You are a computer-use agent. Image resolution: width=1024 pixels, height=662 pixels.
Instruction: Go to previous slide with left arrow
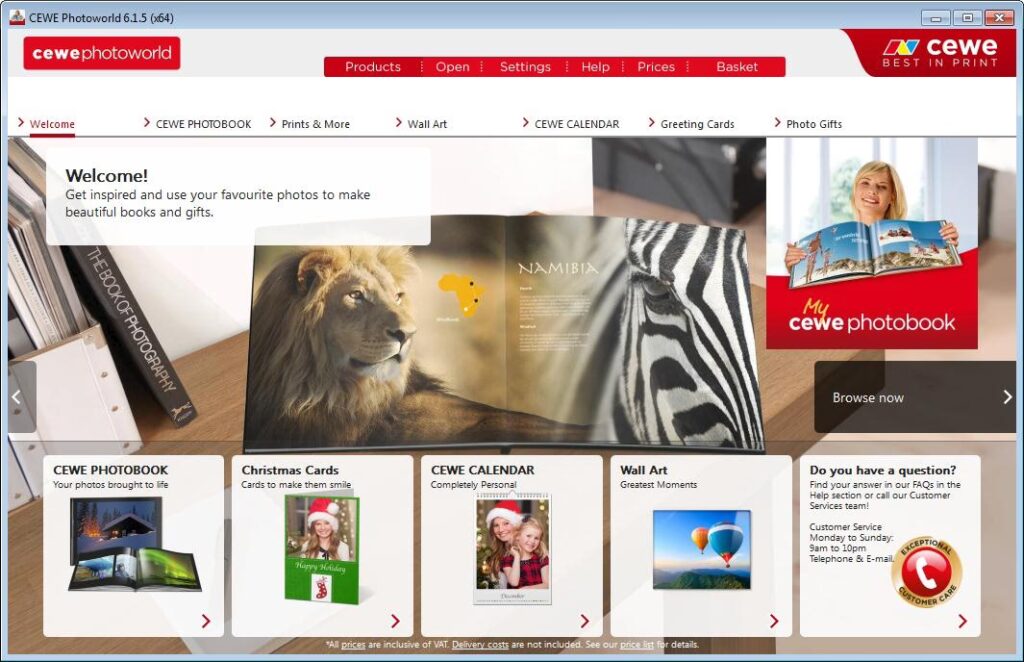[17, 397]
